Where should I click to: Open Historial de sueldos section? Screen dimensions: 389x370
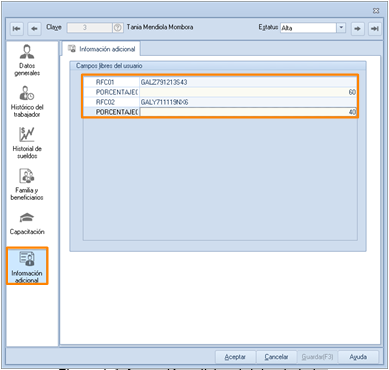coord(27,143)
